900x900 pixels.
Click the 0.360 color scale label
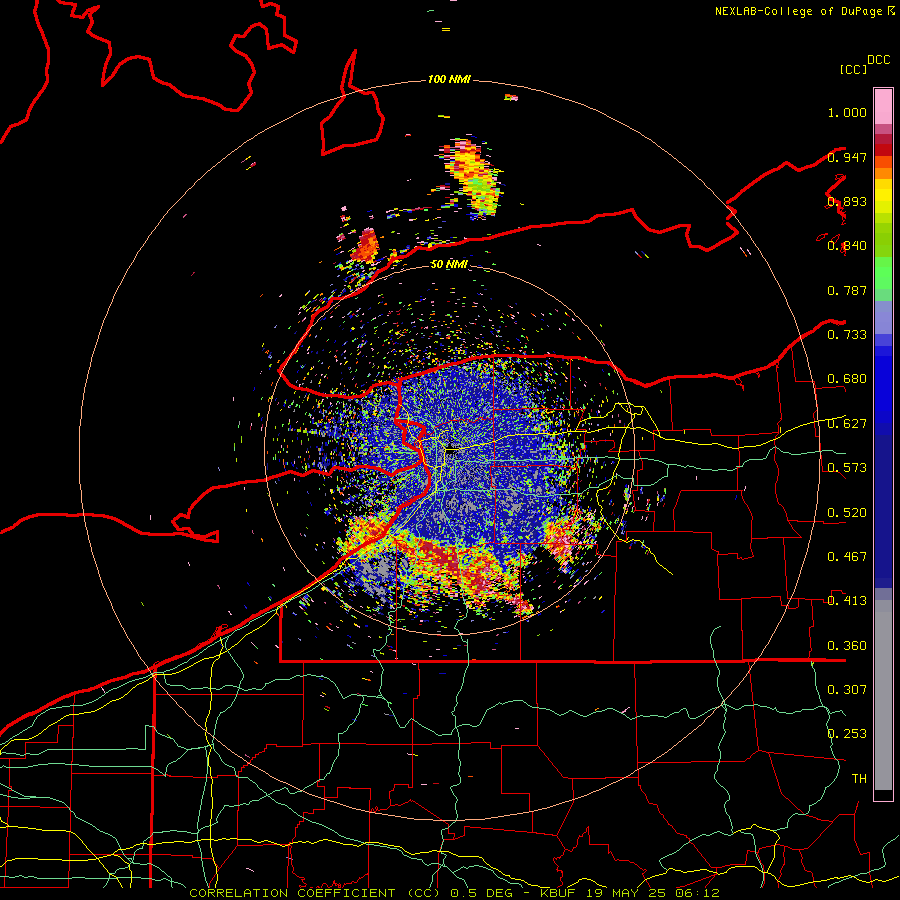tap(847, 646)
